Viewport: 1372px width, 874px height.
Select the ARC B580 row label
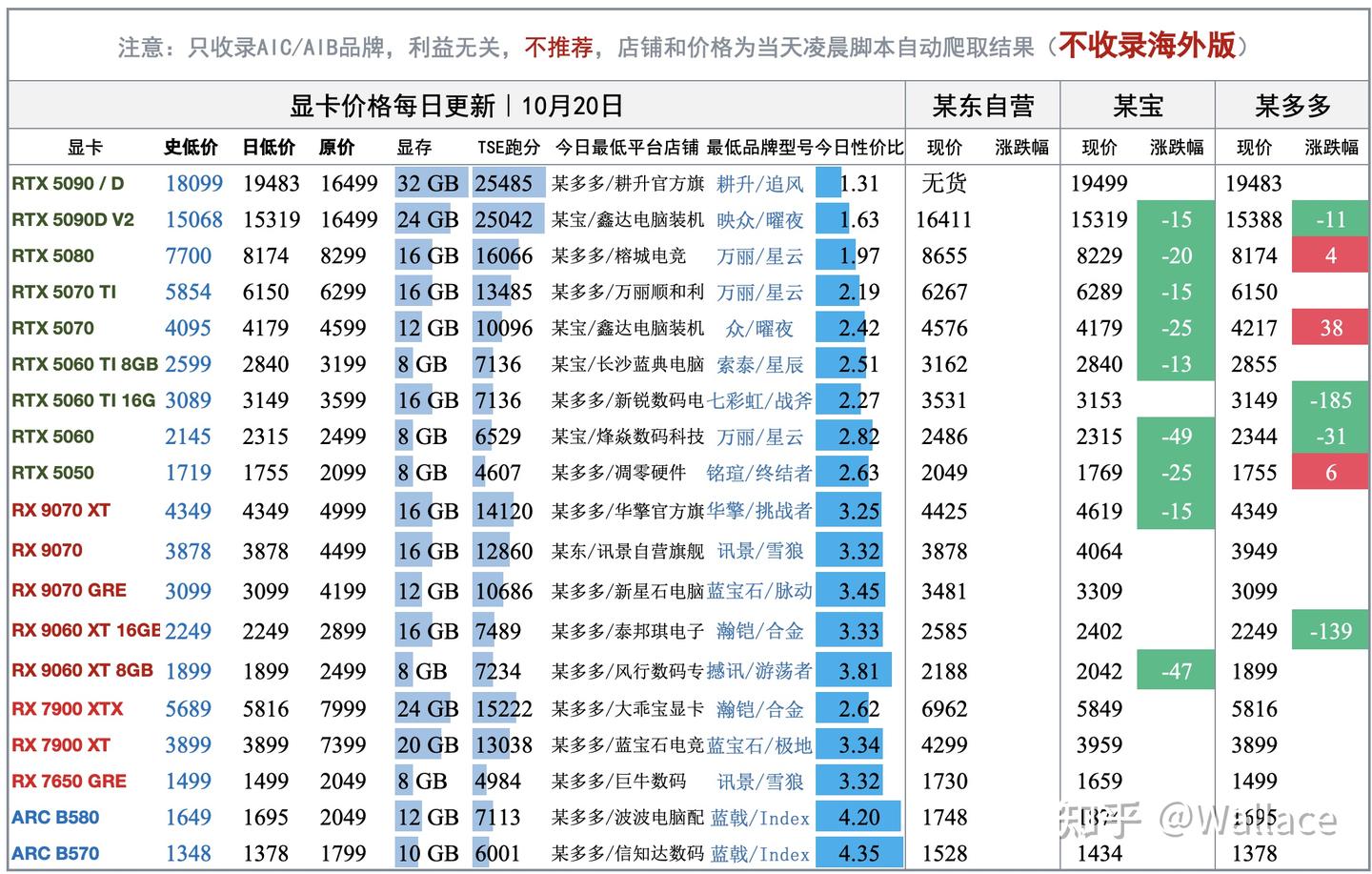tap(55, 817)
